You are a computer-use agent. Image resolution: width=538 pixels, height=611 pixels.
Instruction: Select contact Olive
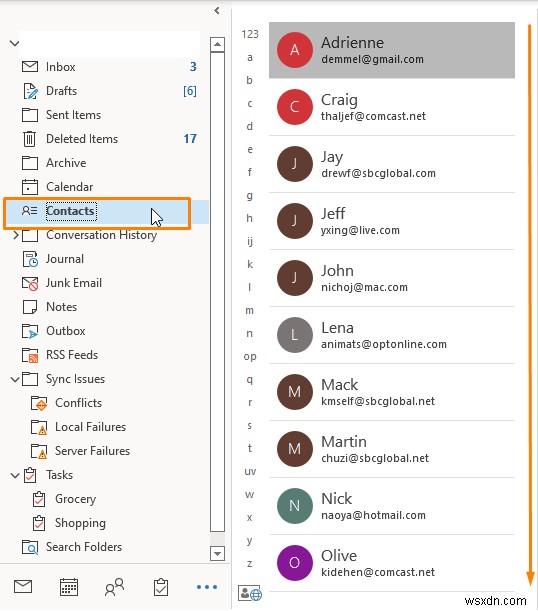(392, 563)
